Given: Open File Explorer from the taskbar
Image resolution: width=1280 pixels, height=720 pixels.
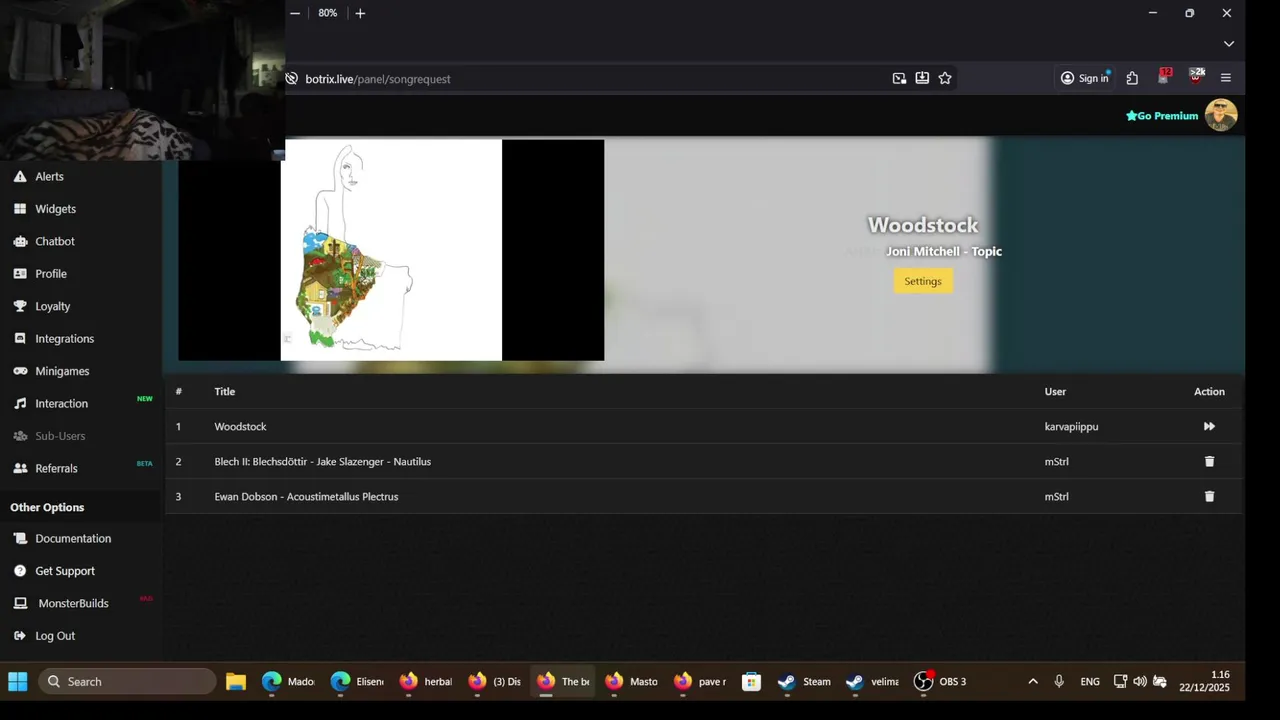Looking at the screenshot, I should (236, 682).
